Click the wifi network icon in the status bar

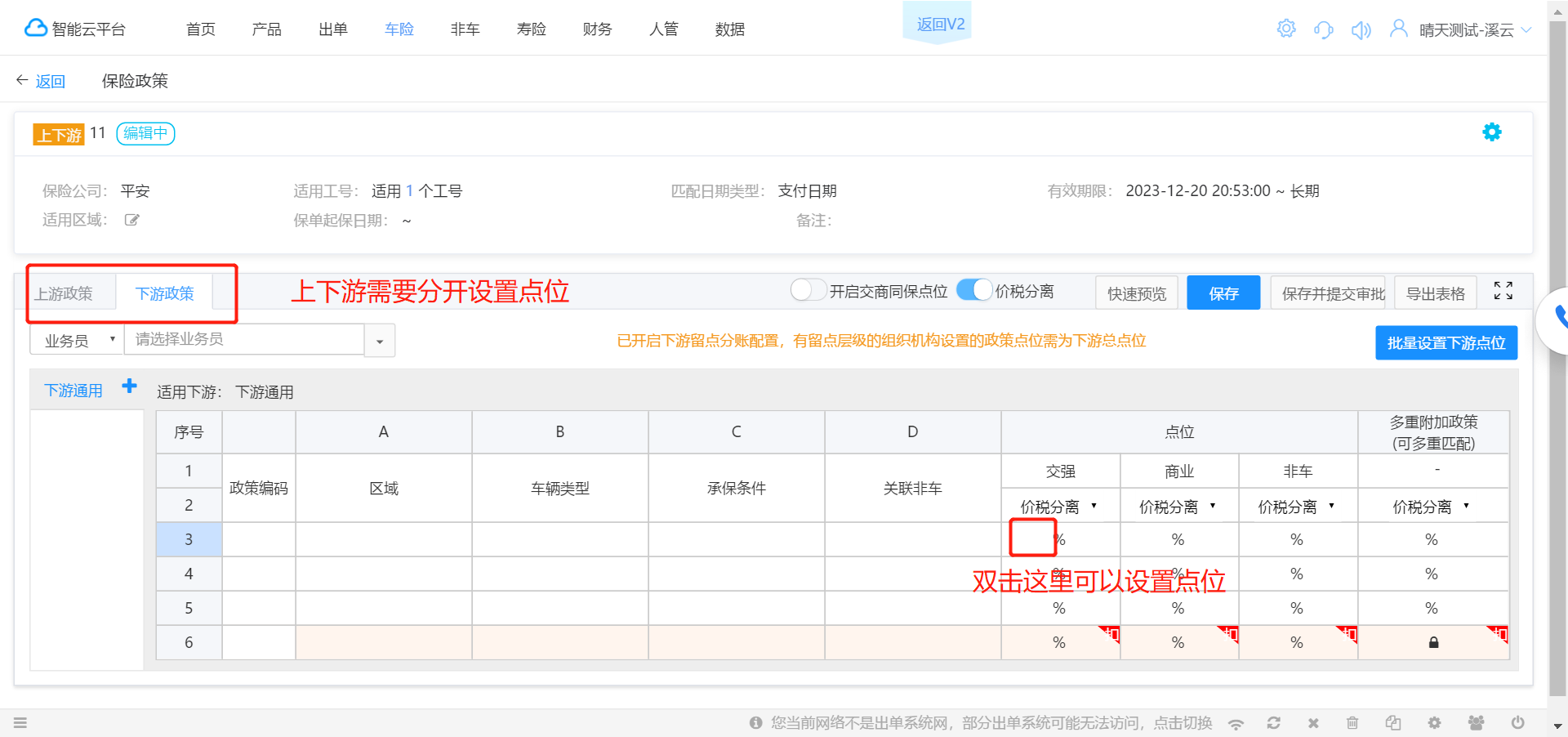click(1236, 723)
